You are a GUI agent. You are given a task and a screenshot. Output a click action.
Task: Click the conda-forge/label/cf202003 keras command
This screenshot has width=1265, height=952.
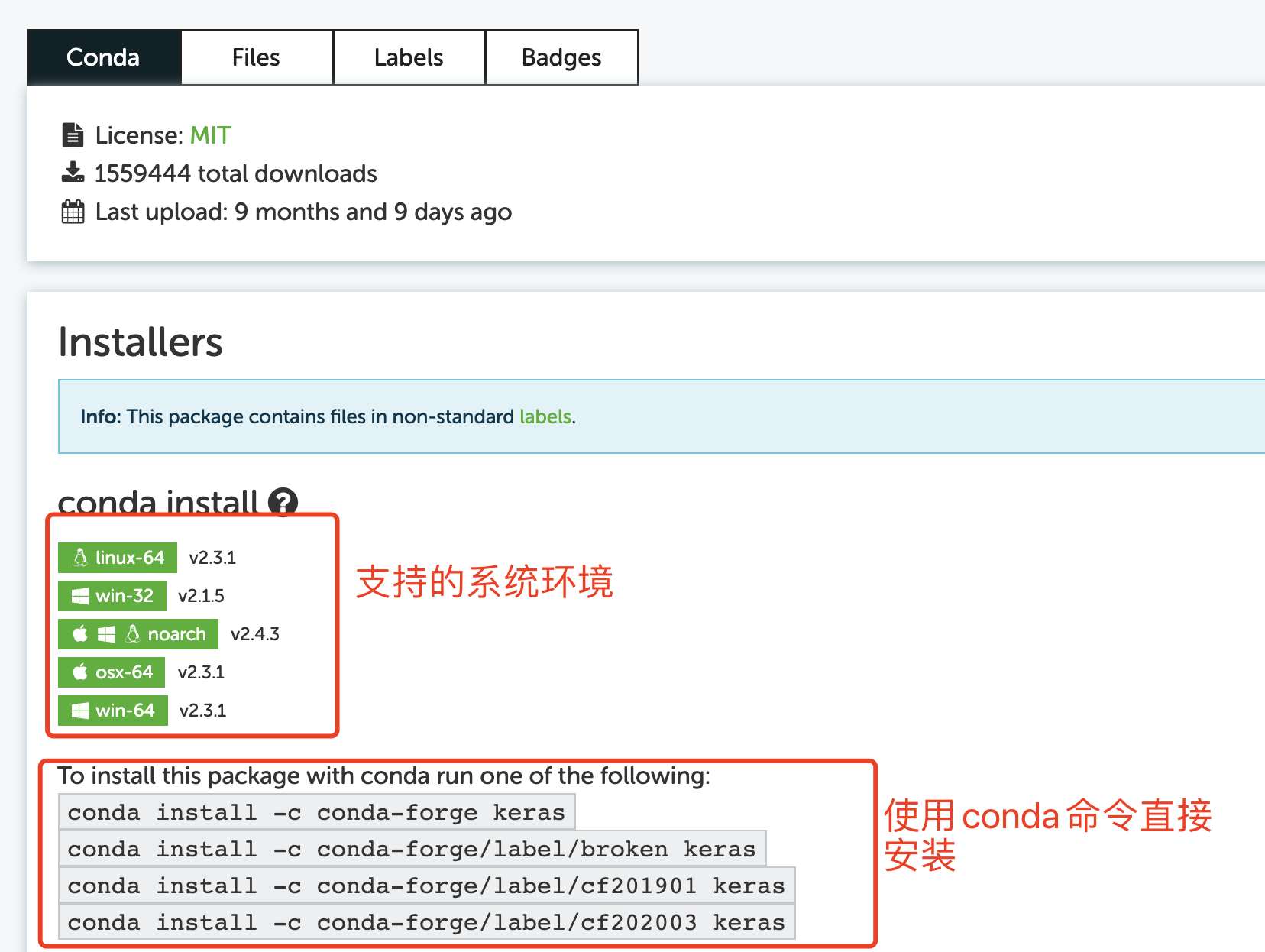[x=426, y=922]
